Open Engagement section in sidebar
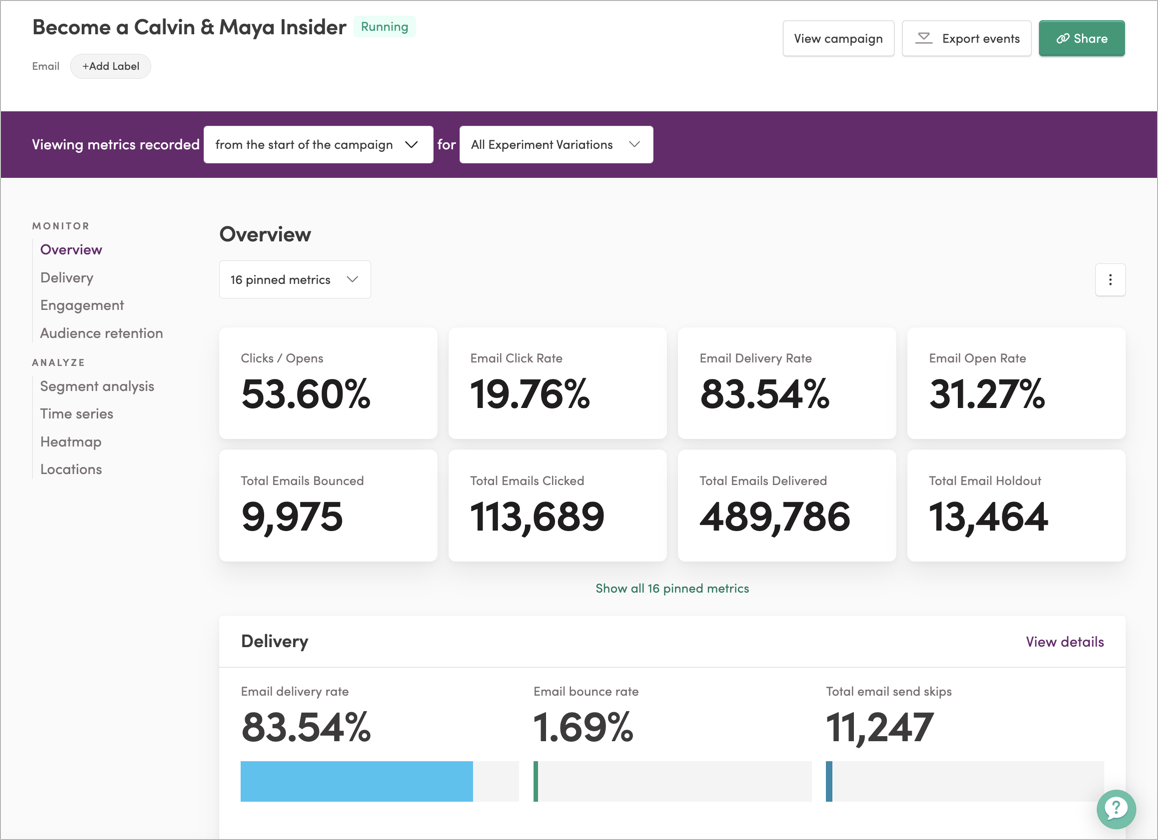This screenshot has width=1158, height=840. 82,305
